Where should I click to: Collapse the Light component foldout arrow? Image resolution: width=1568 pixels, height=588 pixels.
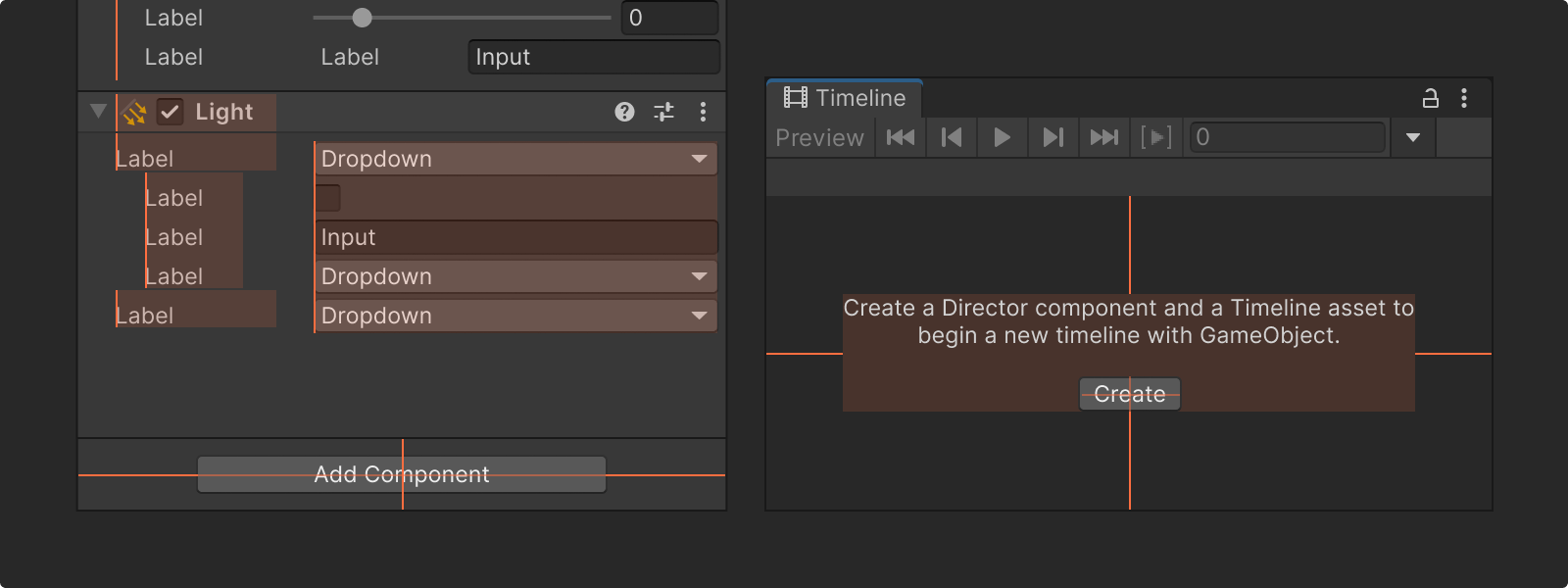tap(98, 111)
